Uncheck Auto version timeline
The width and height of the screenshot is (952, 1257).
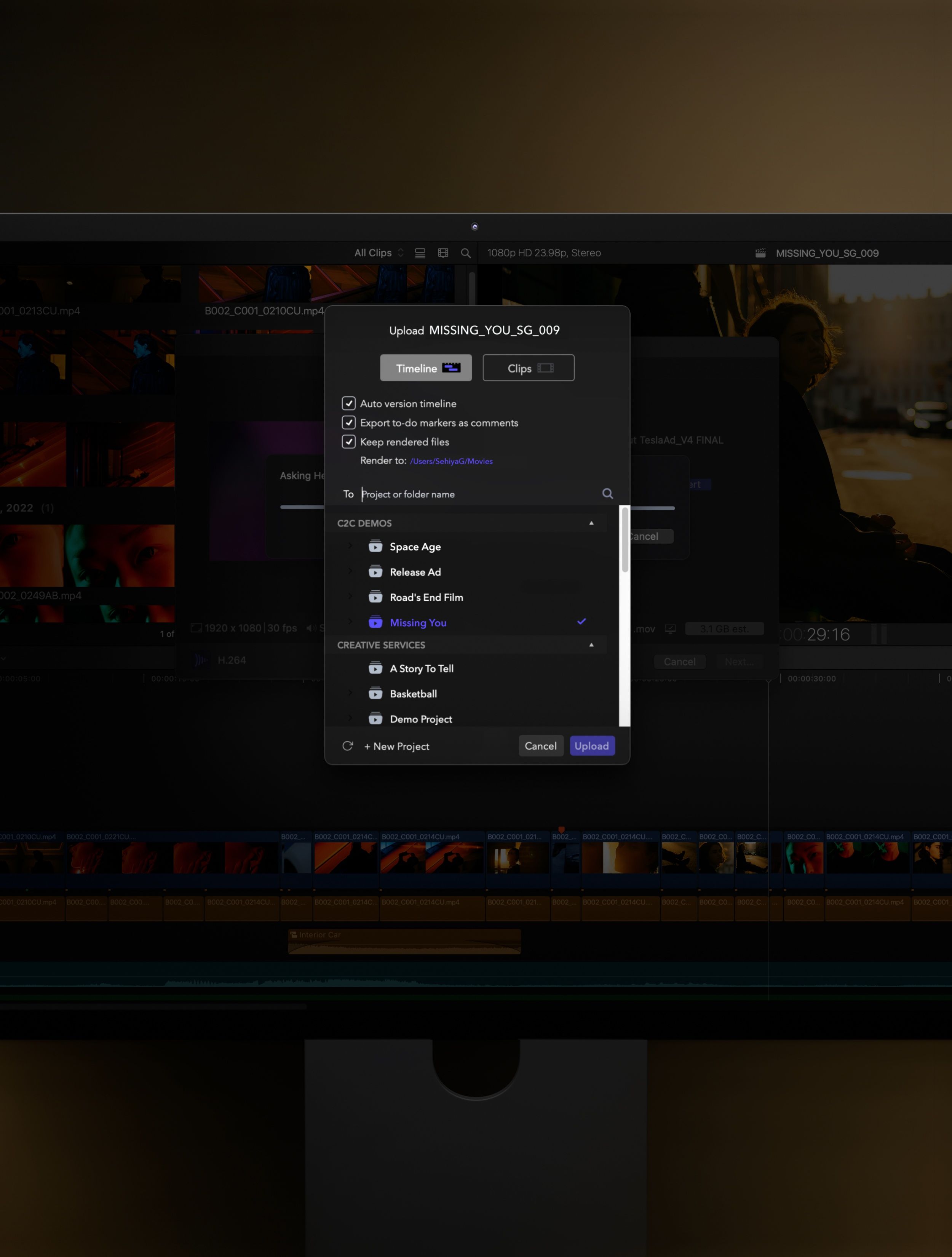(x=349, y=403)
